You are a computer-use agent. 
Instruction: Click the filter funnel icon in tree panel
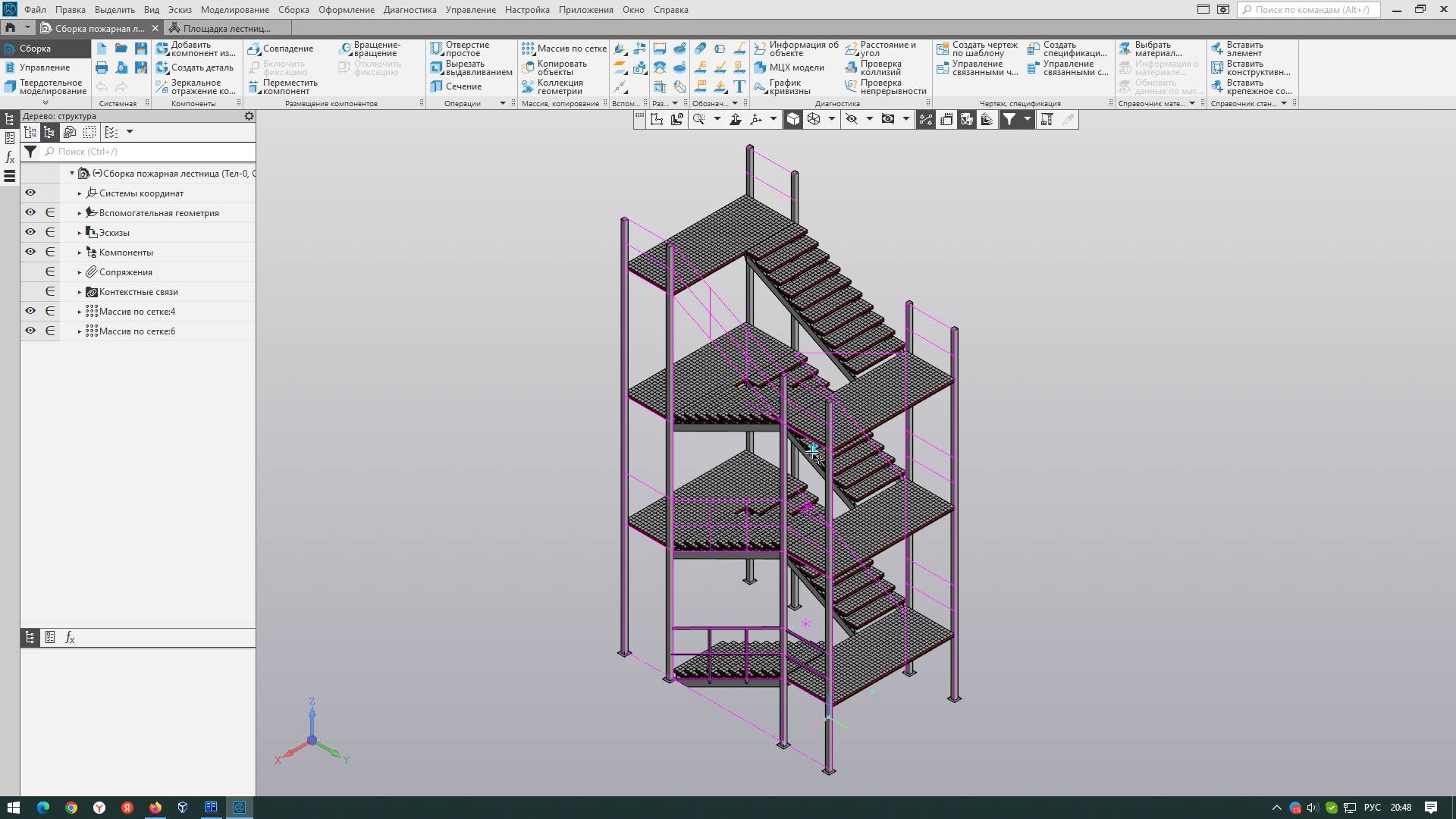pyautogui.click(x=30, y=152)
